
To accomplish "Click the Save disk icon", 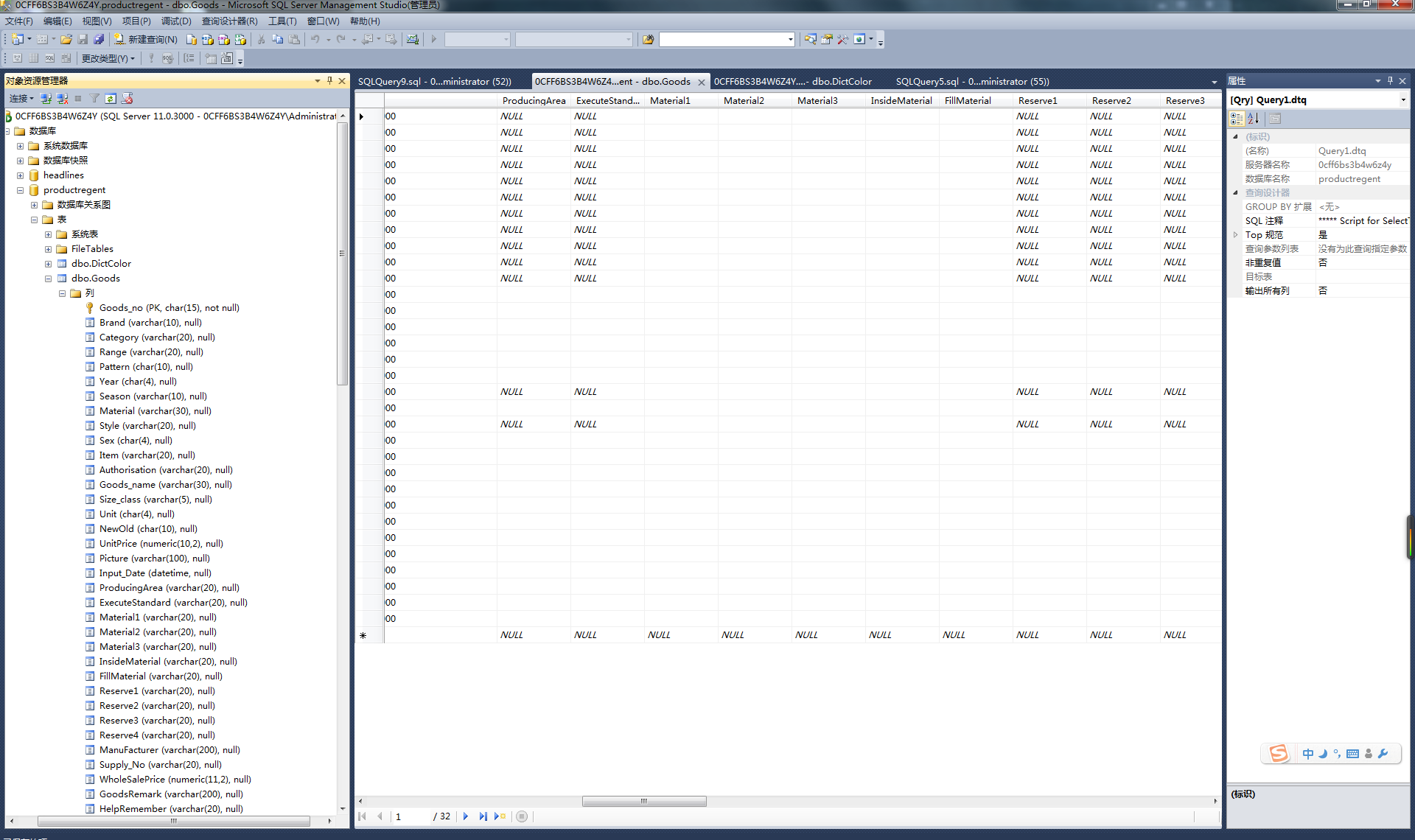I will [83, 39].
